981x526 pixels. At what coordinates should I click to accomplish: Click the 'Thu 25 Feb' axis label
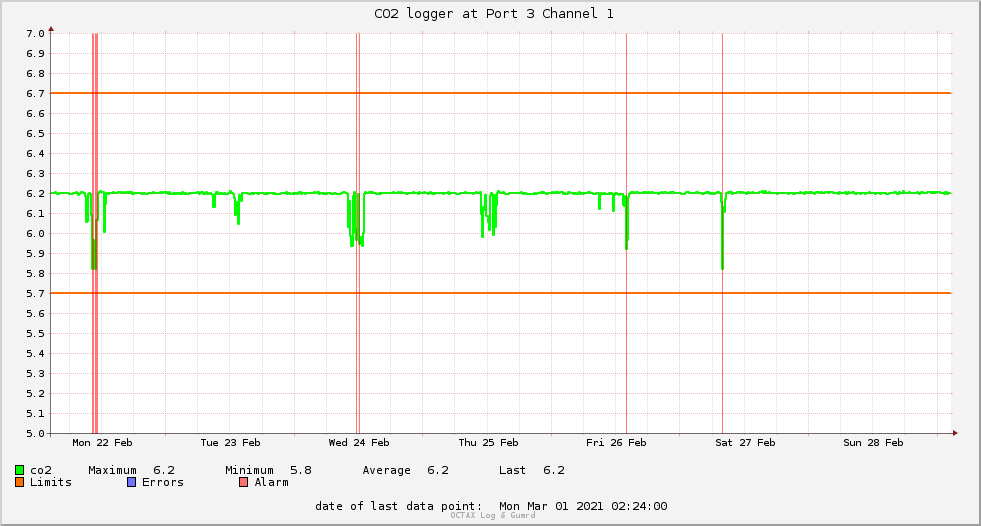pos(488,443)
